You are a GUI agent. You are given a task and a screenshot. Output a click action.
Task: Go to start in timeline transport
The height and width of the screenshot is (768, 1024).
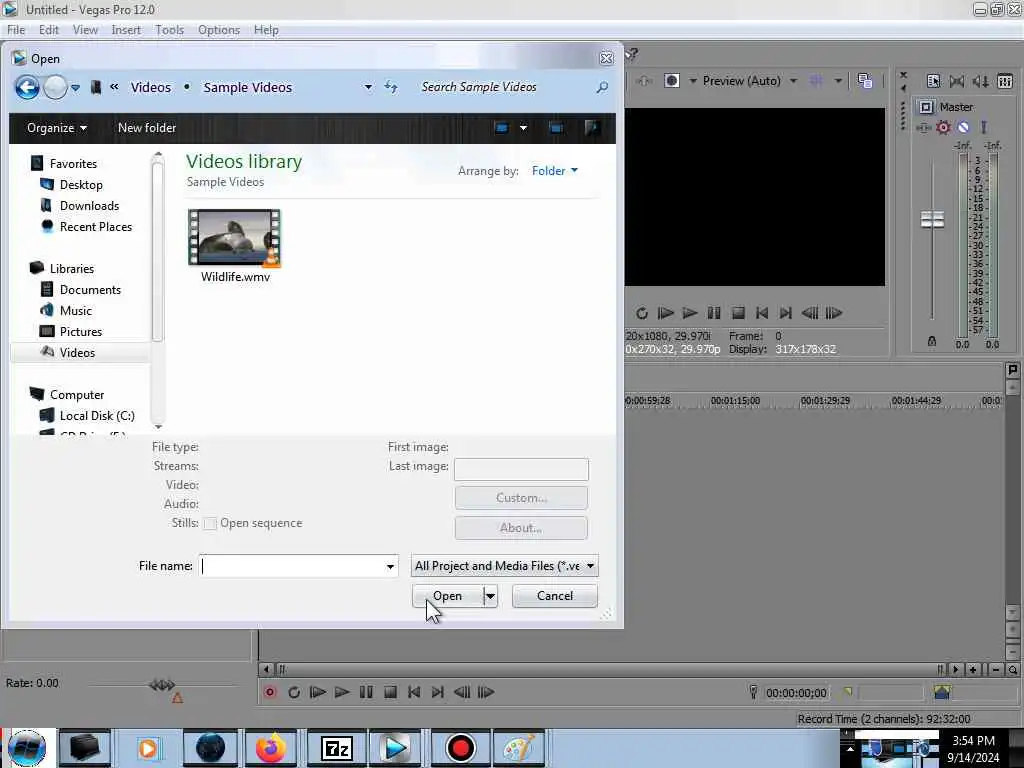[414, 692]
